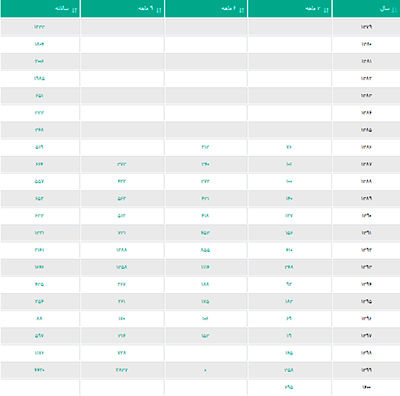Screen dimensions: 400x396
Task: Select year cell ۱۳۸۶
Action: tap(366, 147)
